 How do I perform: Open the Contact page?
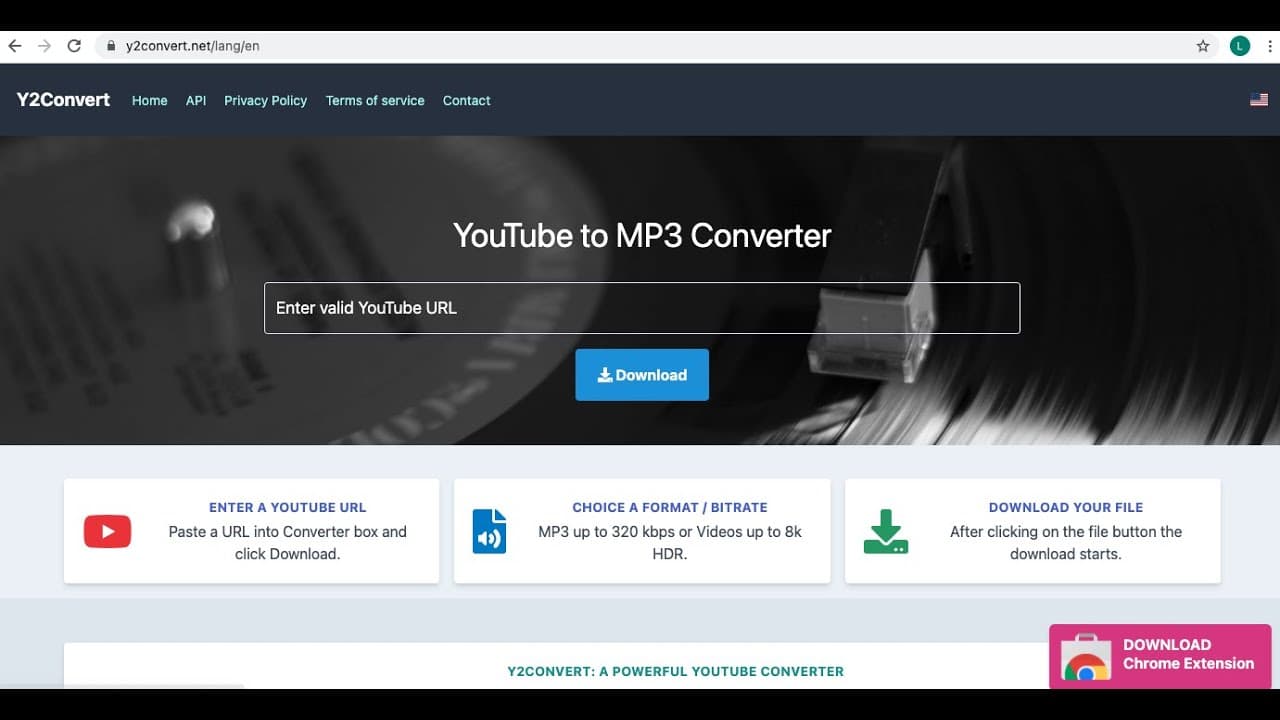click(x=466, y=101)
